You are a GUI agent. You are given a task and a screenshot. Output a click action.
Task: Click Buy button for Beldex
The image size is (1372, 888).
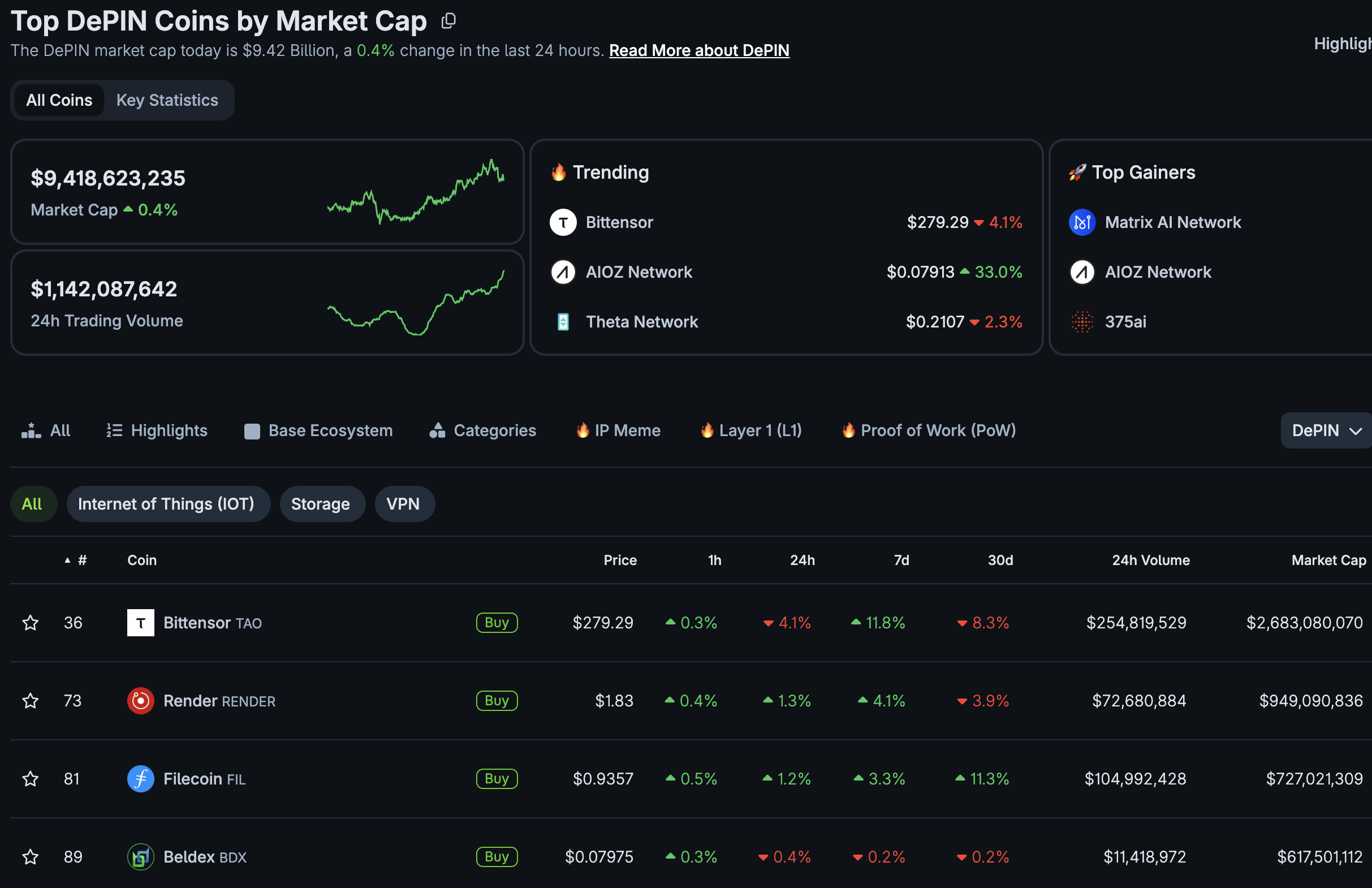[x=497, y=856]
